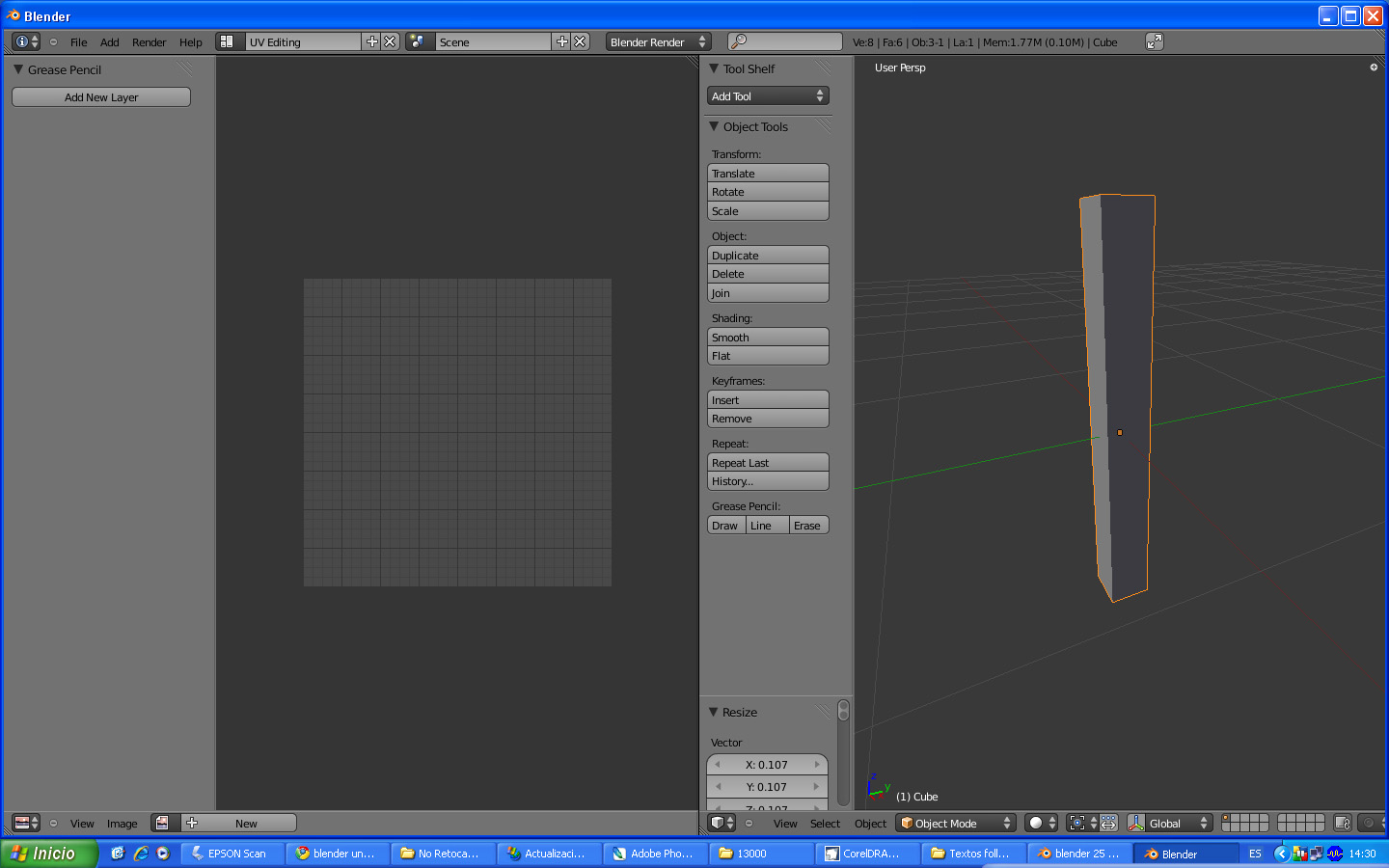Image resolution: width=1389 pixels, height=868 pixels.
Task: Click the Repeat Last button
Action: (x=768, y=463)
